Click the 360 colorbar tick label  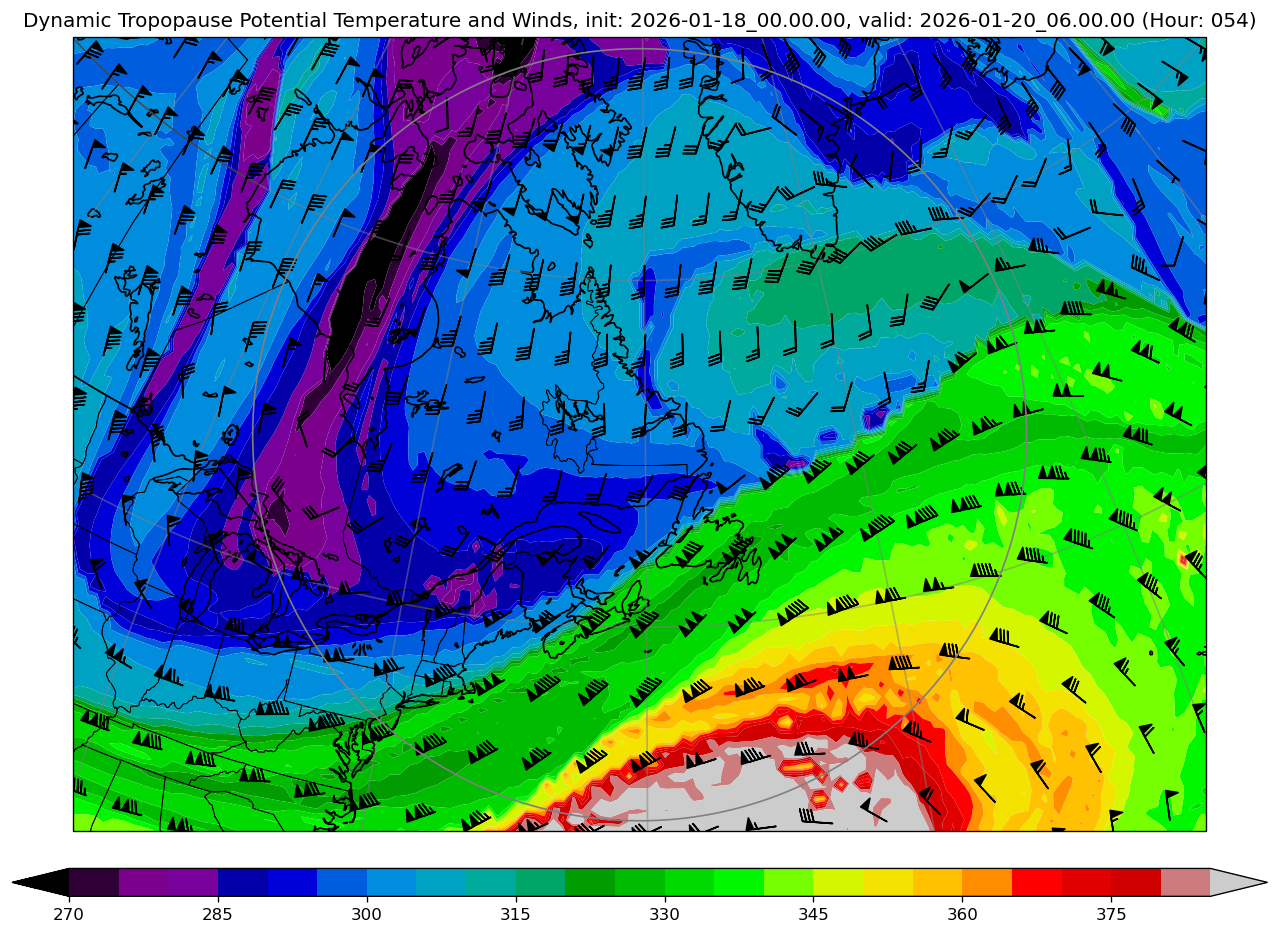click(x=962, y=915)
